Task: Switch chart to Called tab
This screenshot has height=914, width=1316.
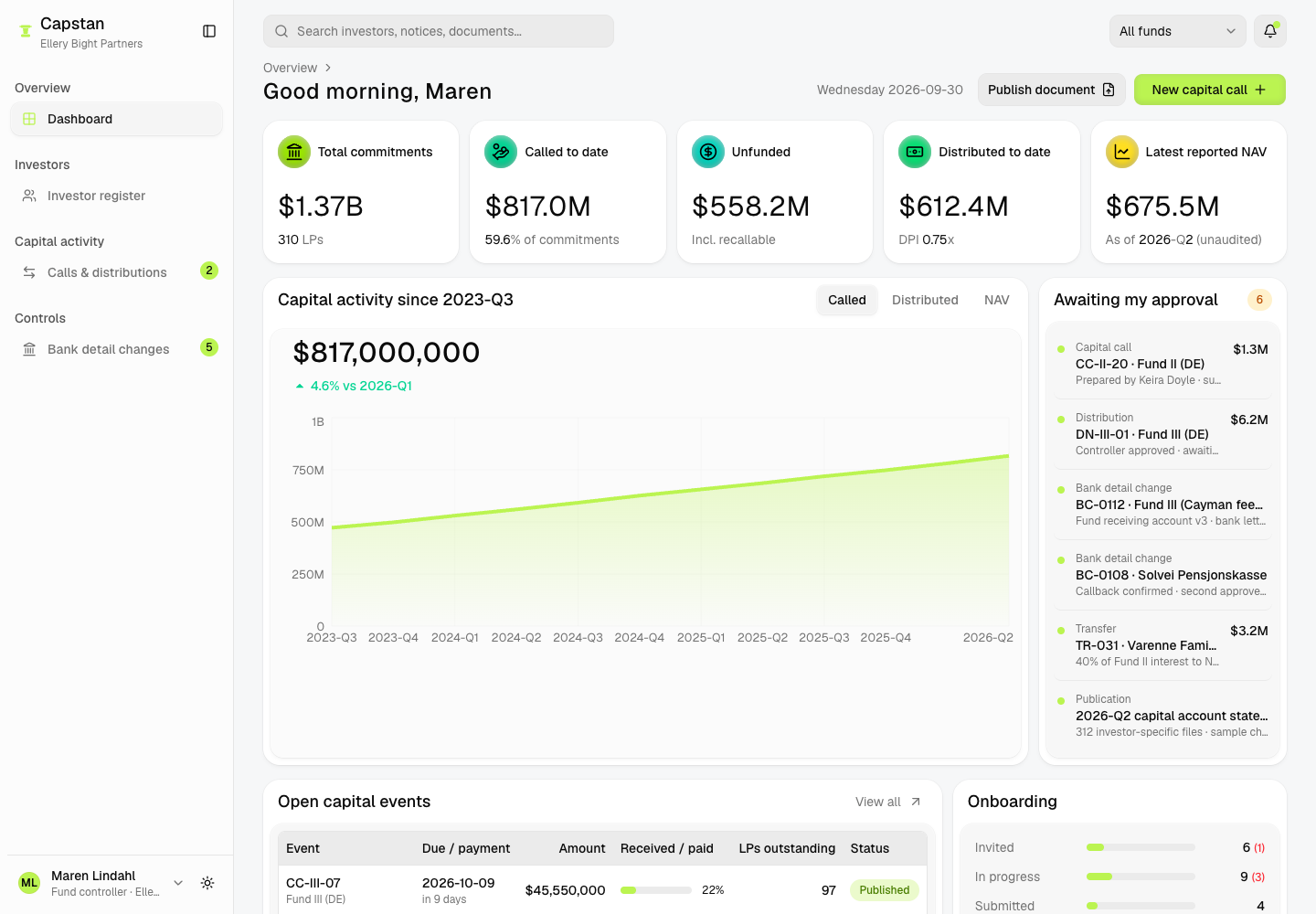Action: click(x=847, y=300)
